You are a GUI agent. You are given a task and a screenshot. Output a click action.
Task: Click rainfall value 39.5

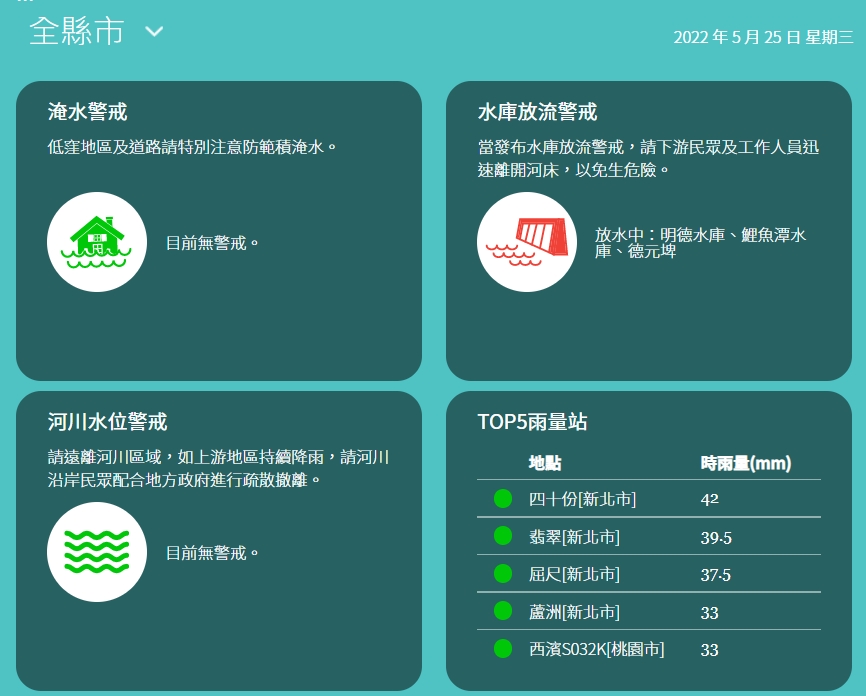click(x=716, y=537)
